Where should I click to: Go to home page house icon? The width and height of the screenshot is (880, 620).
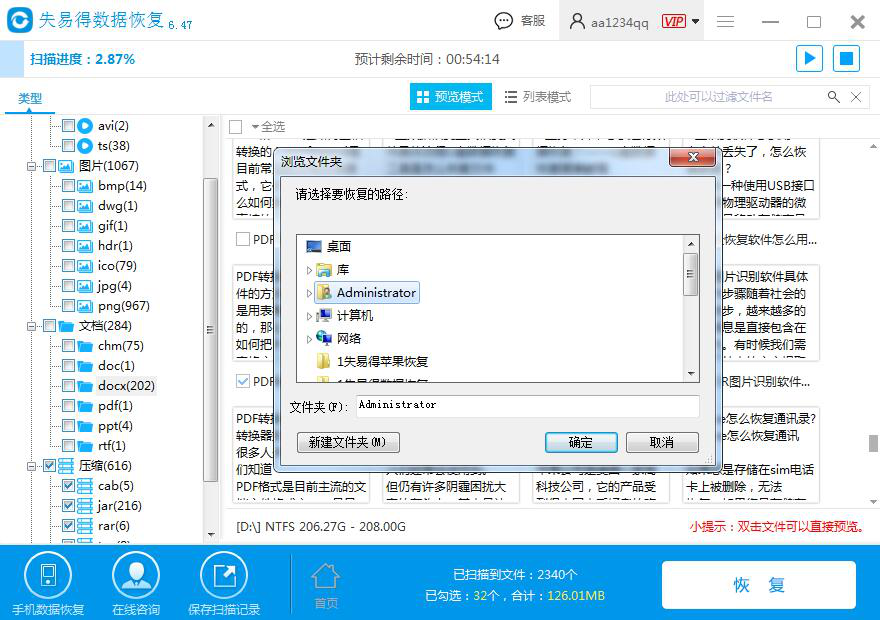click(x=326, y=577)
